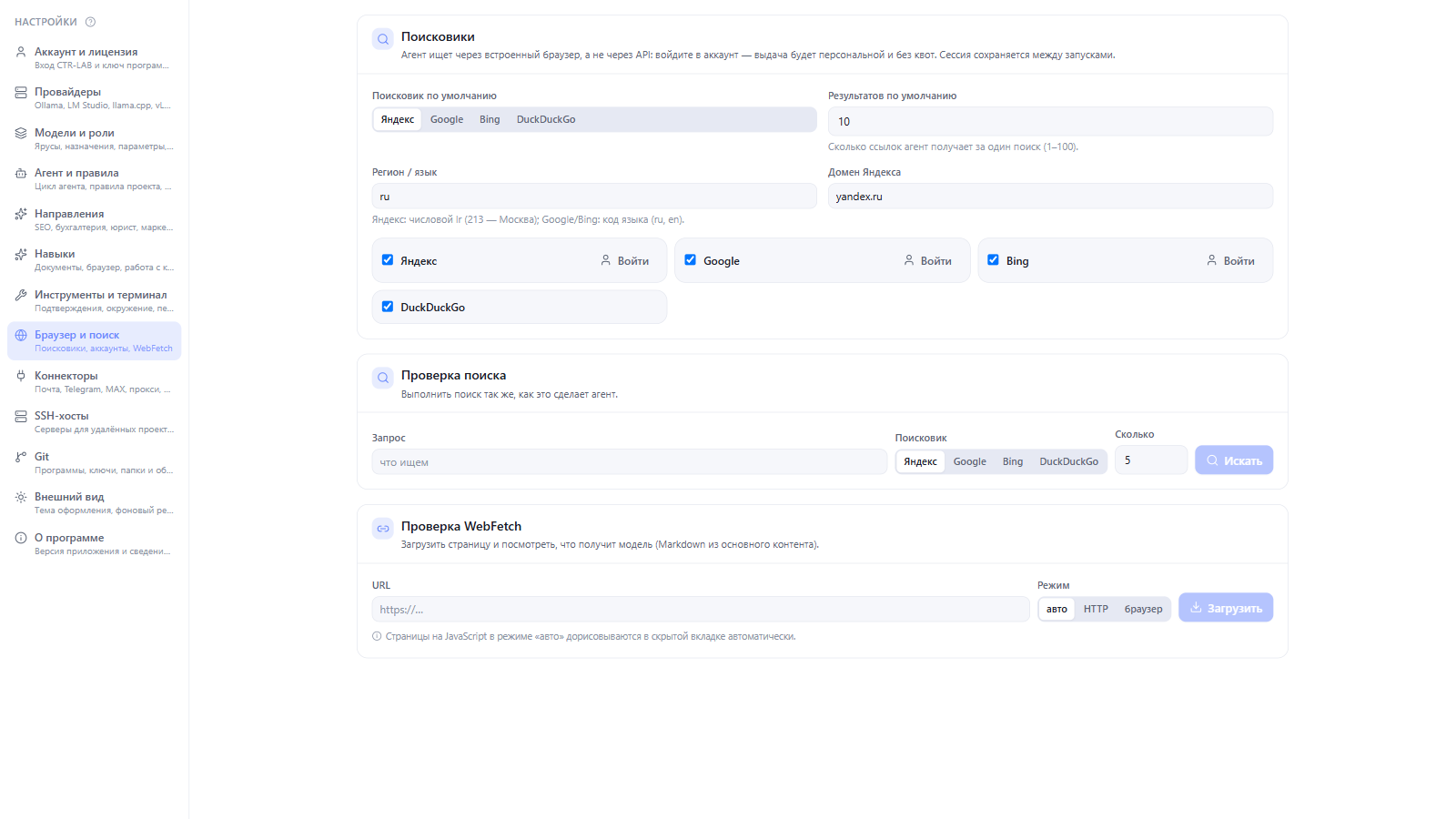The width and height of the screenshot is (1456, 819).
Task: Uncheck the Яндекс search engine checkbox
Action: (x=388, y=260)
